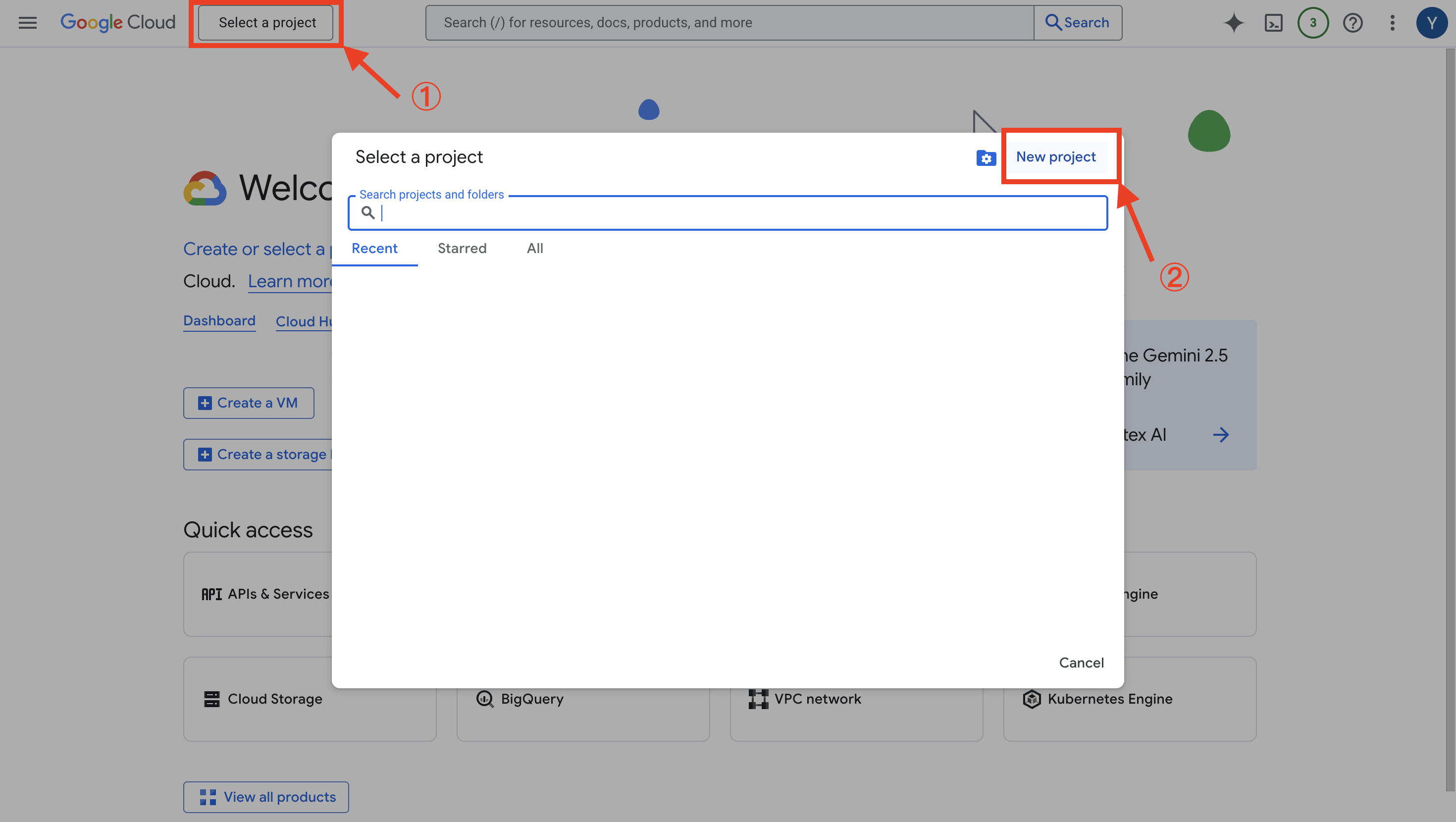The image size is (1456, 822).
Task: Switch to the Starred tab
Action: (462, 248)
